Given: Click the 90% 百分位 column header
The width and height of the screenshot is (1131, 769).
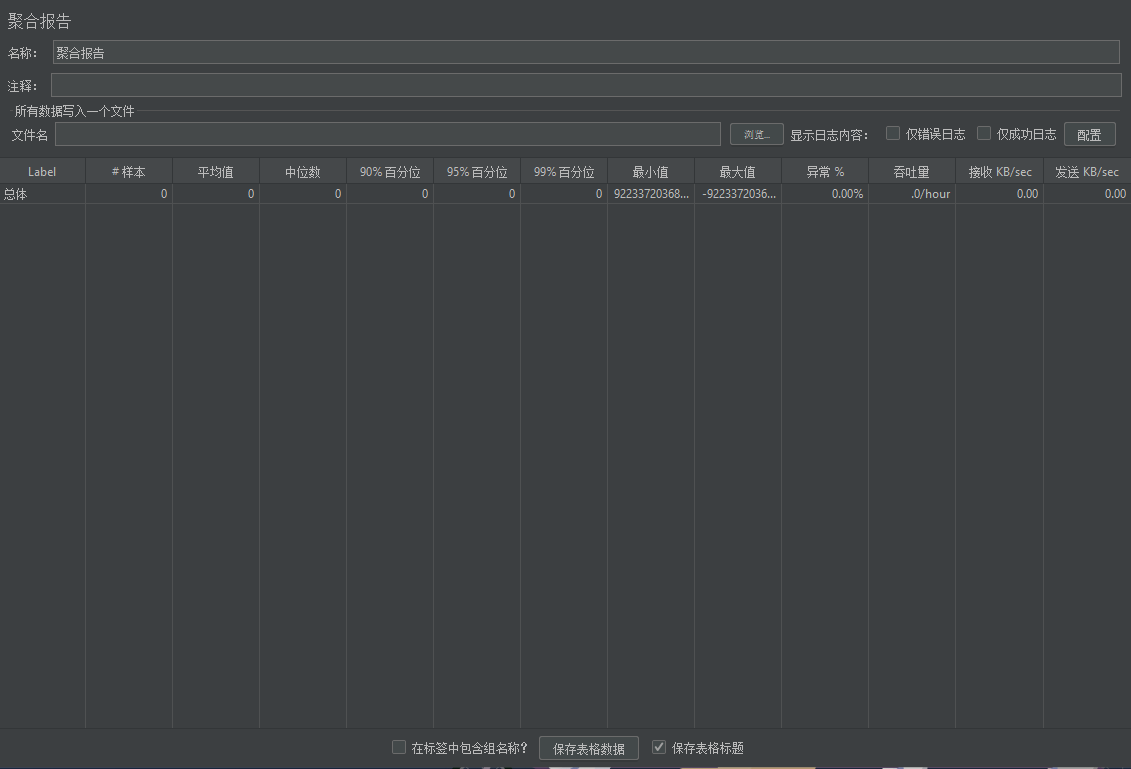Looking at the screenshot, I should click(x=390, y=172).
